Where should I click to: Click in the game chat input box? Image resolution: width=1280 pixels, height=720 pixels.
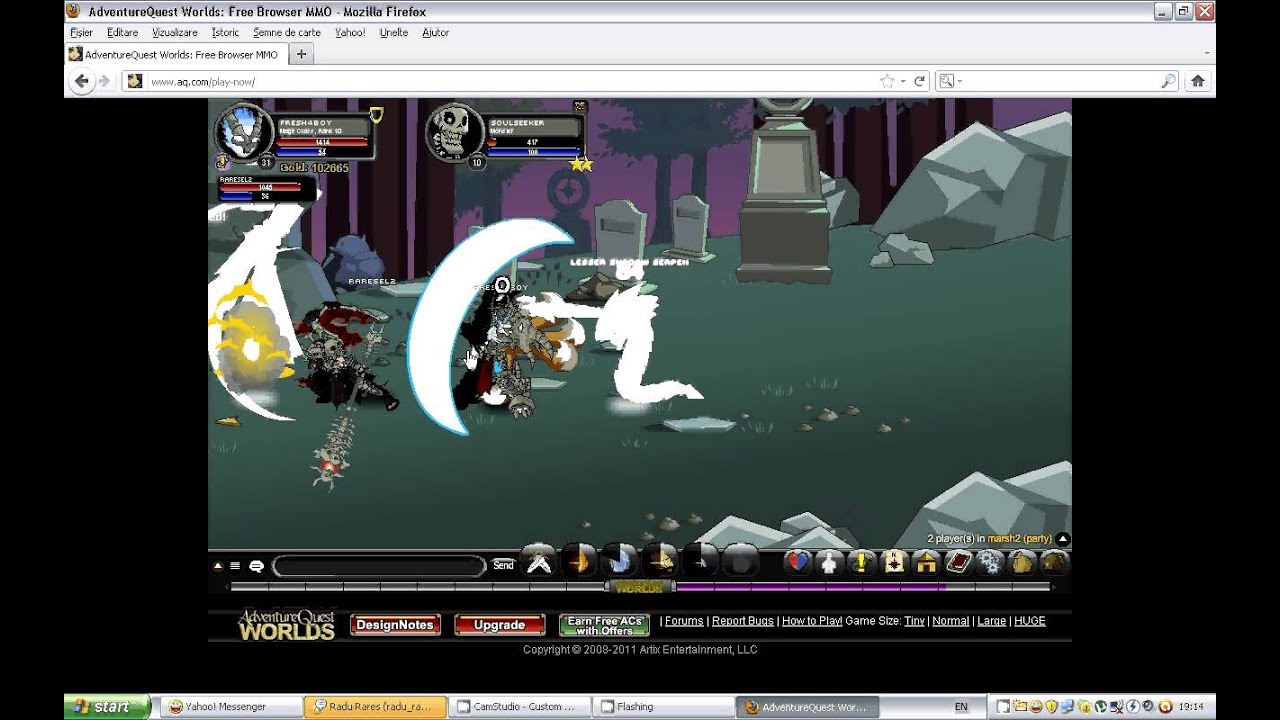379,566
